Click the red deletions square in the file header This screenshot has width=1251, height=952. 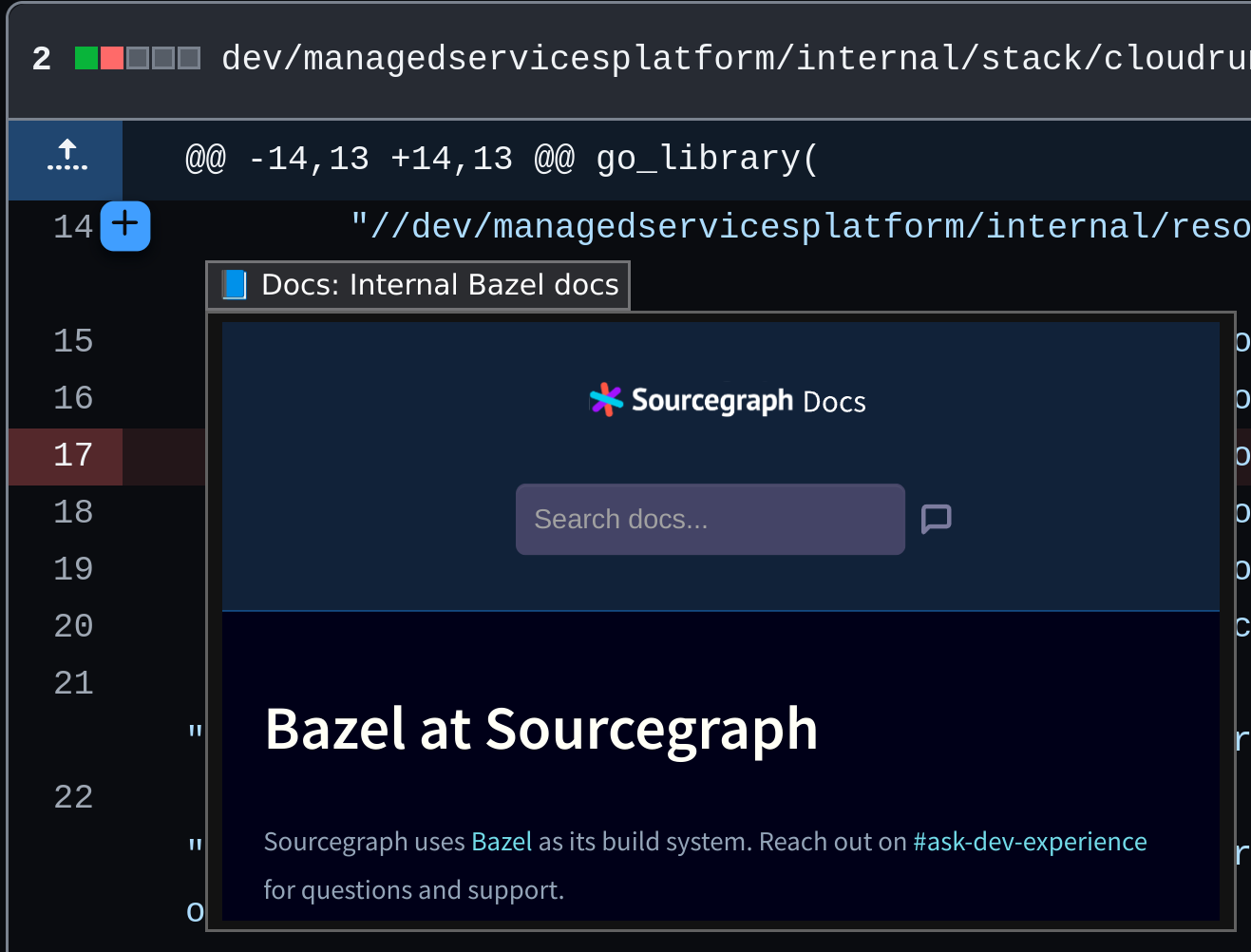coord(111,58)
